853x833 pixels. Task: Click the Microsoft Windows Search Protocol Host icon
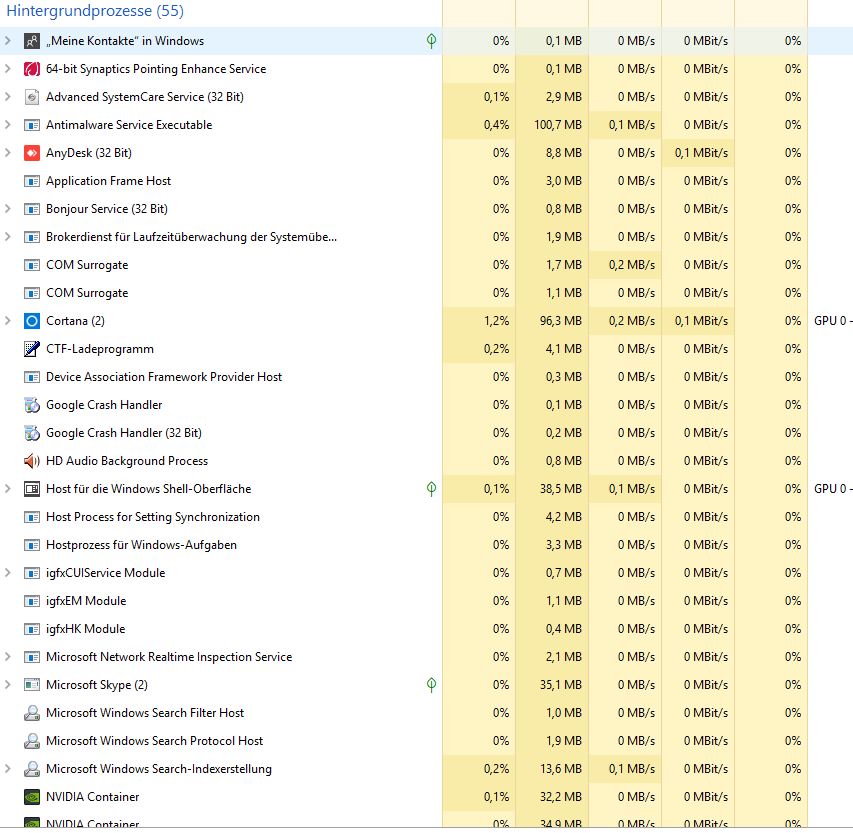point(32,741)
